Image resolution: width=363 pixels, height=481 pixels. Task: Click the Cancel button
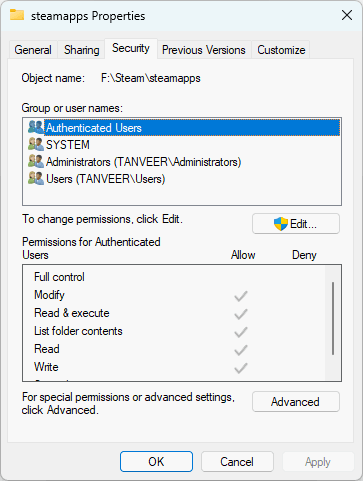tap(237, 462)
